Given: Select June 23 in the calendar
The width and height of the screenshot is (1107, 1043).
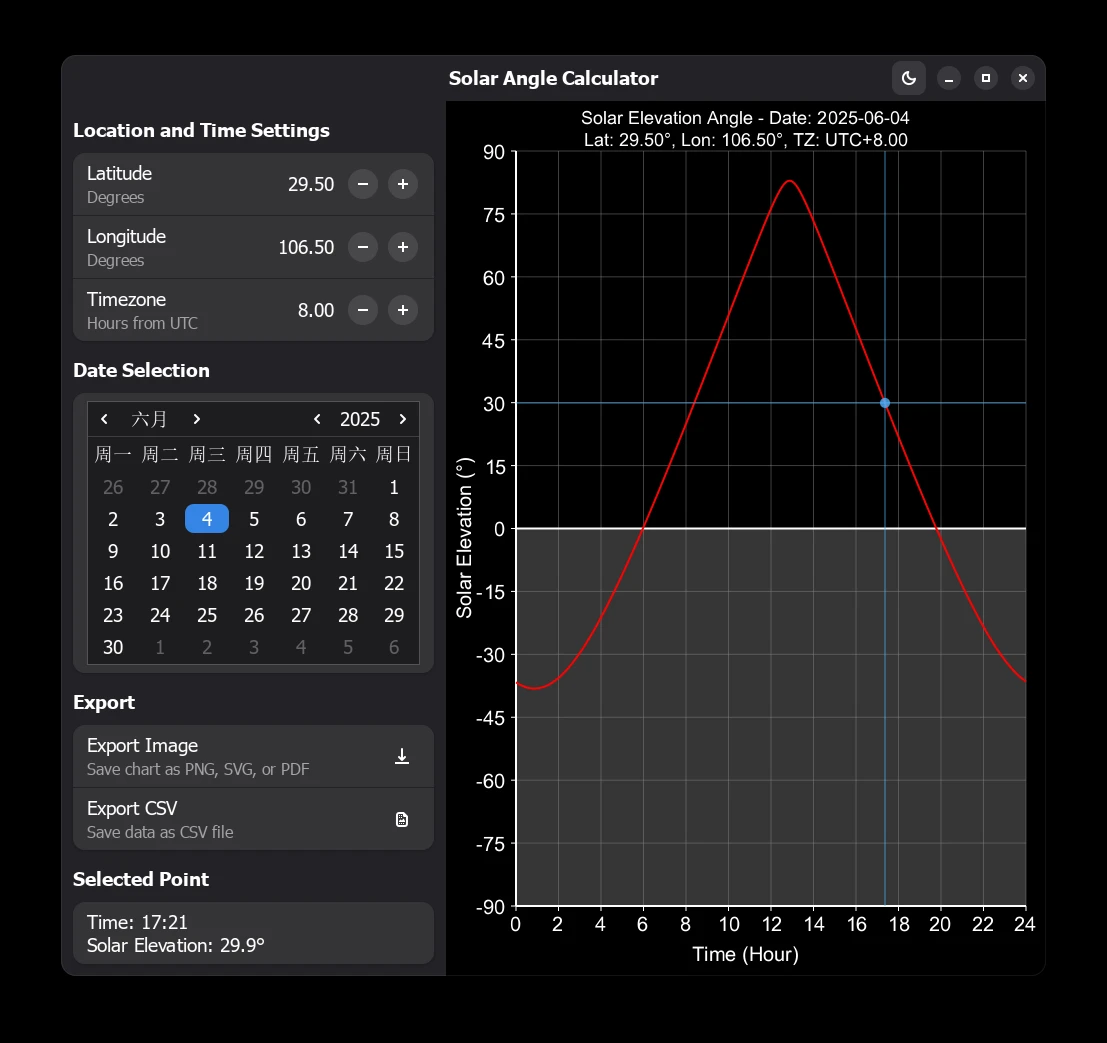Looking at the screenshot, I should click(113, 616).
